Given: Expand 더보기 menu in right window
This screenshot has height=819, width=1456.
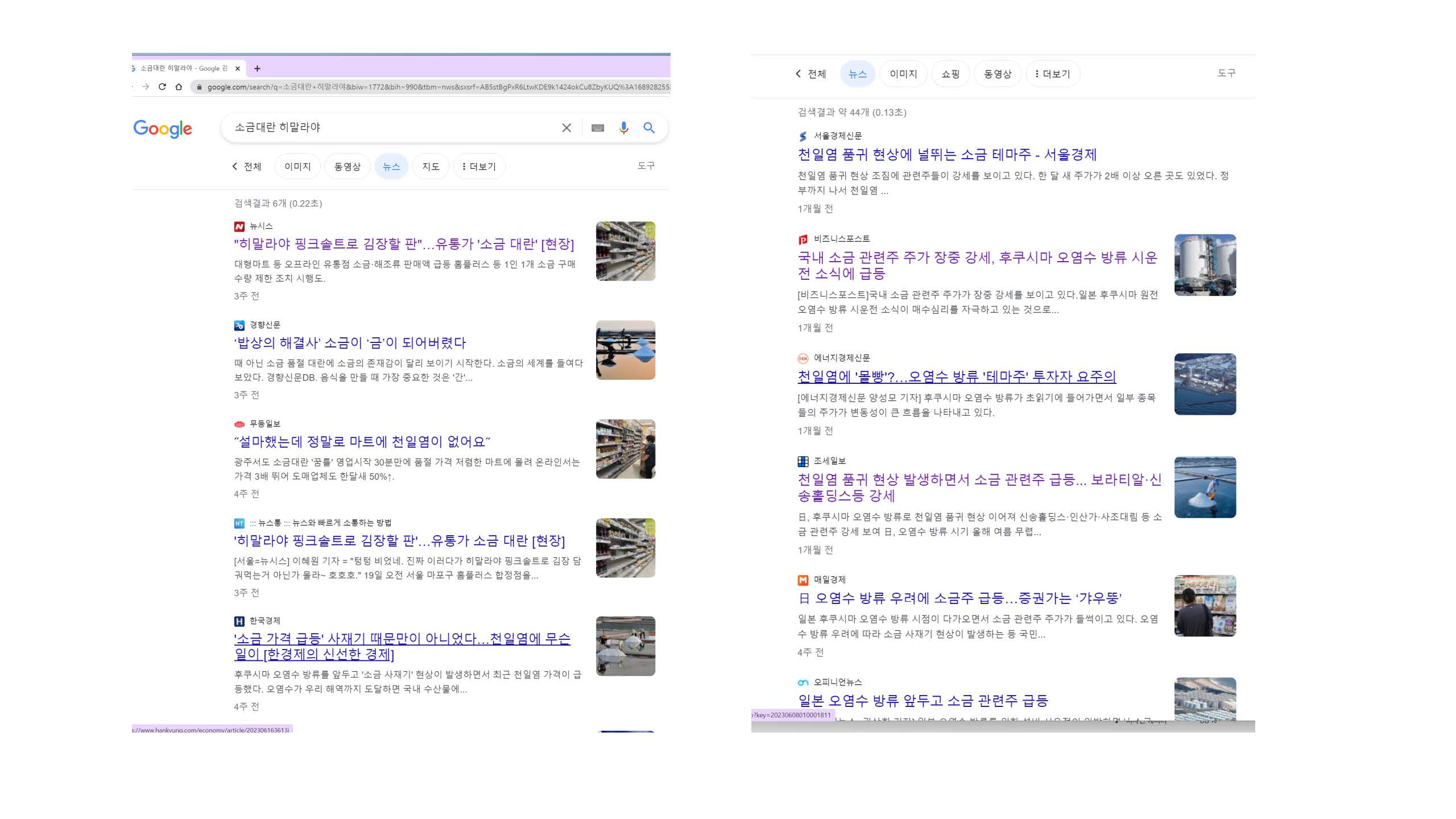Looking at the screenshot, I should (1053, 74).
